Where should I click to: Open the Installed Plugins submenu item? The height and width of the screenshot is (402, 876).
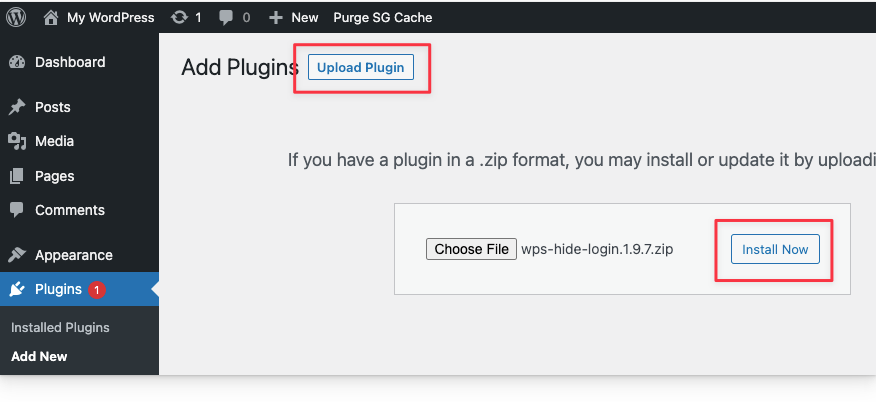click(x=60, y=328)
